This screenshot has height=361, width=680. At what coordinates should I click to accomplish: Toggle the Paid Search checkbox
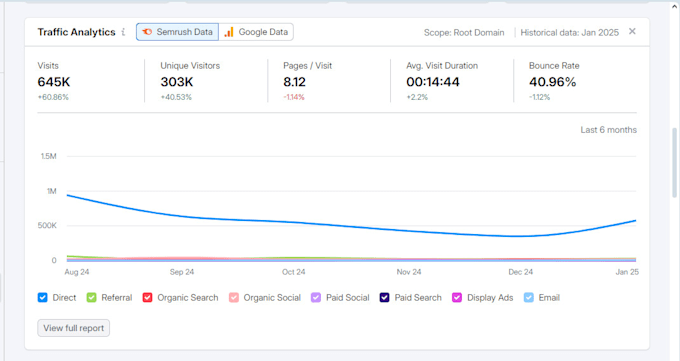(x=384, y=298)
